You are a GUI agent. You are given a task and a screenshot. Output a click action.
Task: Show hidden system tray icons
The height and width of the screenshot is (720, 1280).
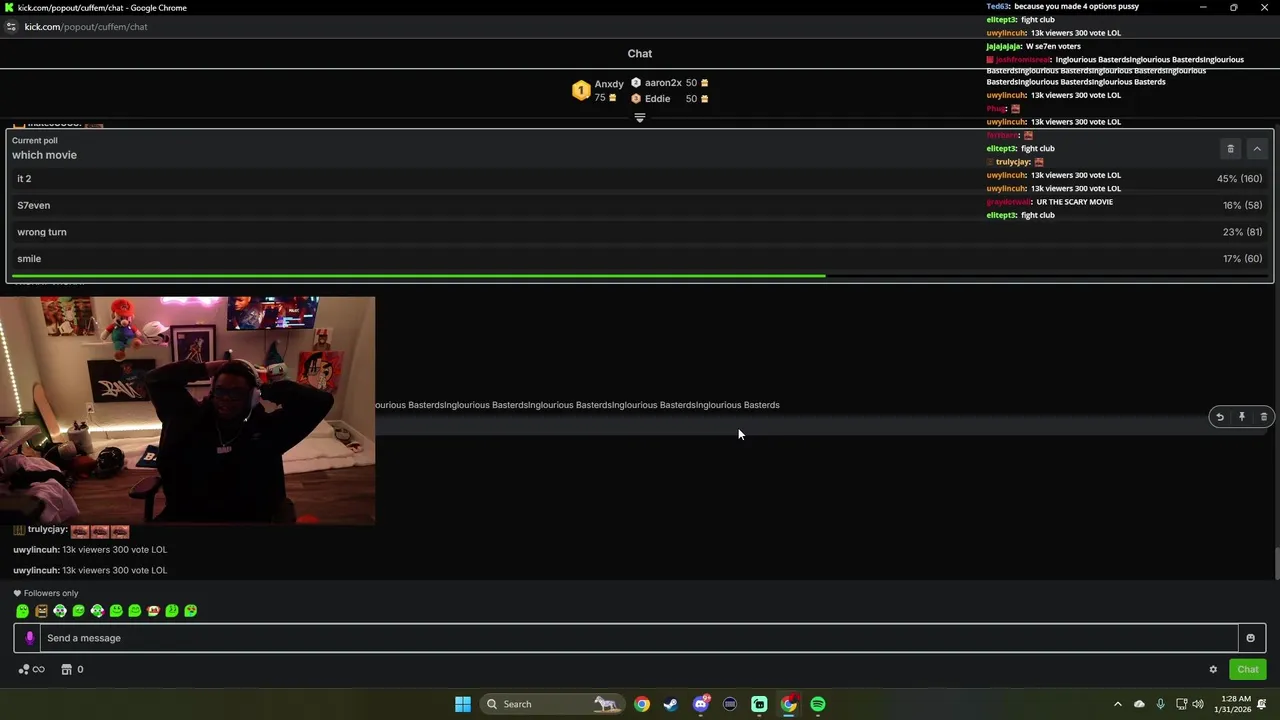1117,704
